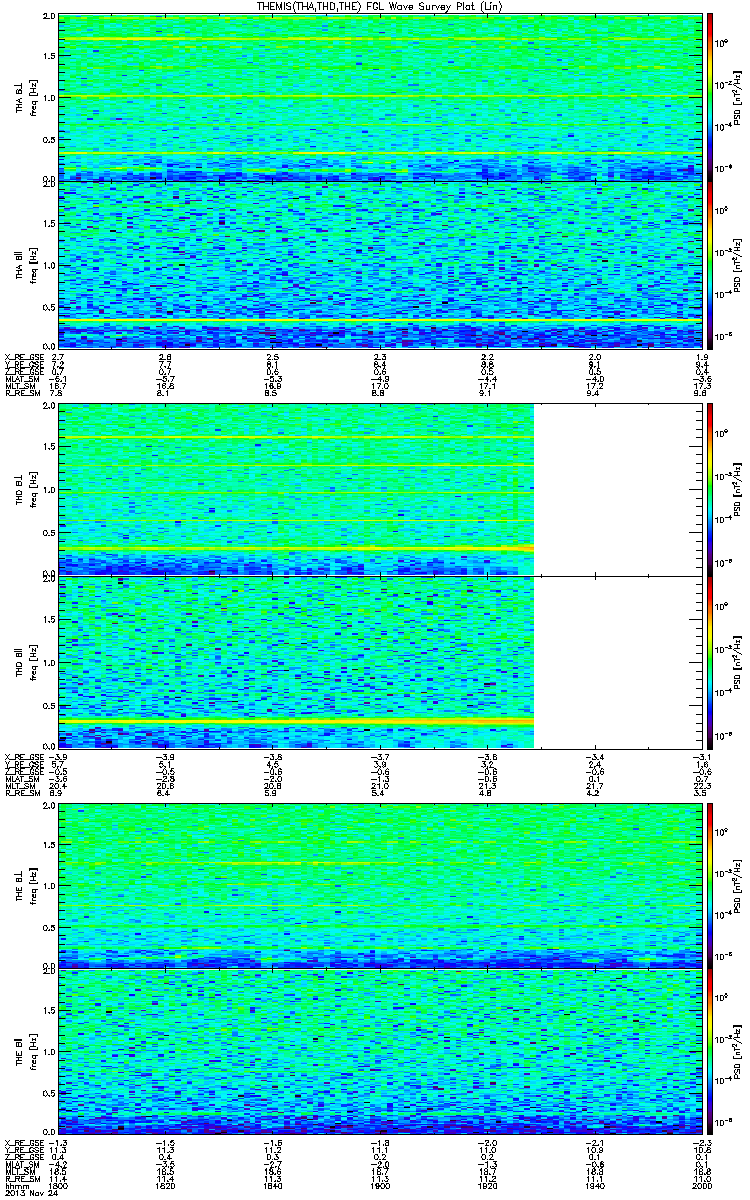750x1200 pixels.
Task: Click the 'THE BII freq [Hz]' axis label
Action: coord(26,1053)
